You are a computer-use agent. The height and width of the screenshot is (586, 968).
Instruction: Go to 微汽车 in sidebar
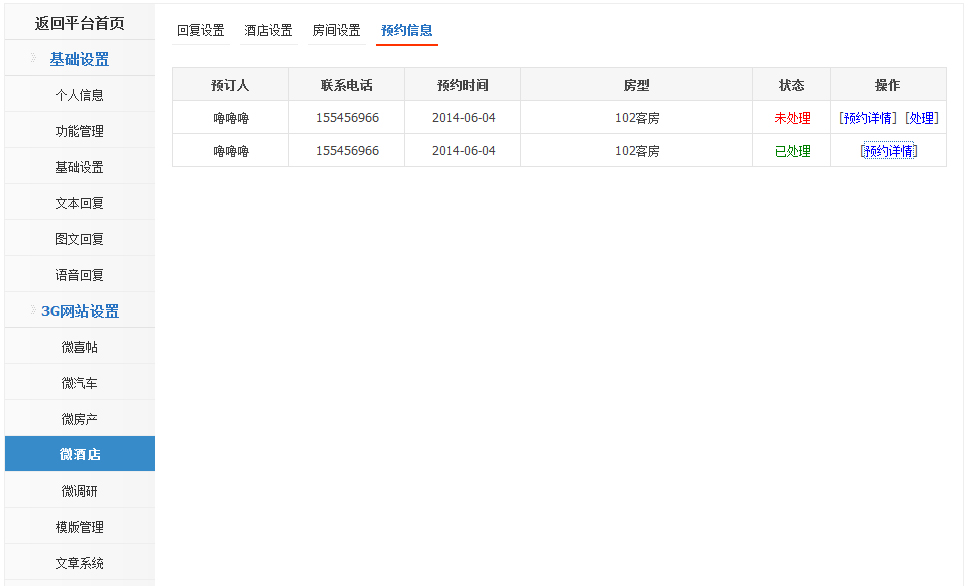click(80, 383)
